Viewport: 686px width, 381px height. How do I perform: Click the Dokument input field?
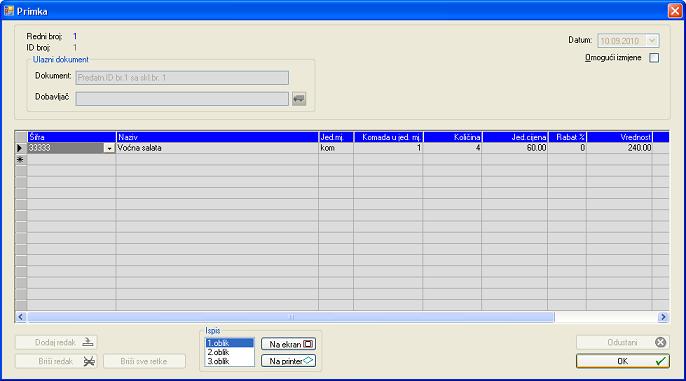click(x=182, y=78)
